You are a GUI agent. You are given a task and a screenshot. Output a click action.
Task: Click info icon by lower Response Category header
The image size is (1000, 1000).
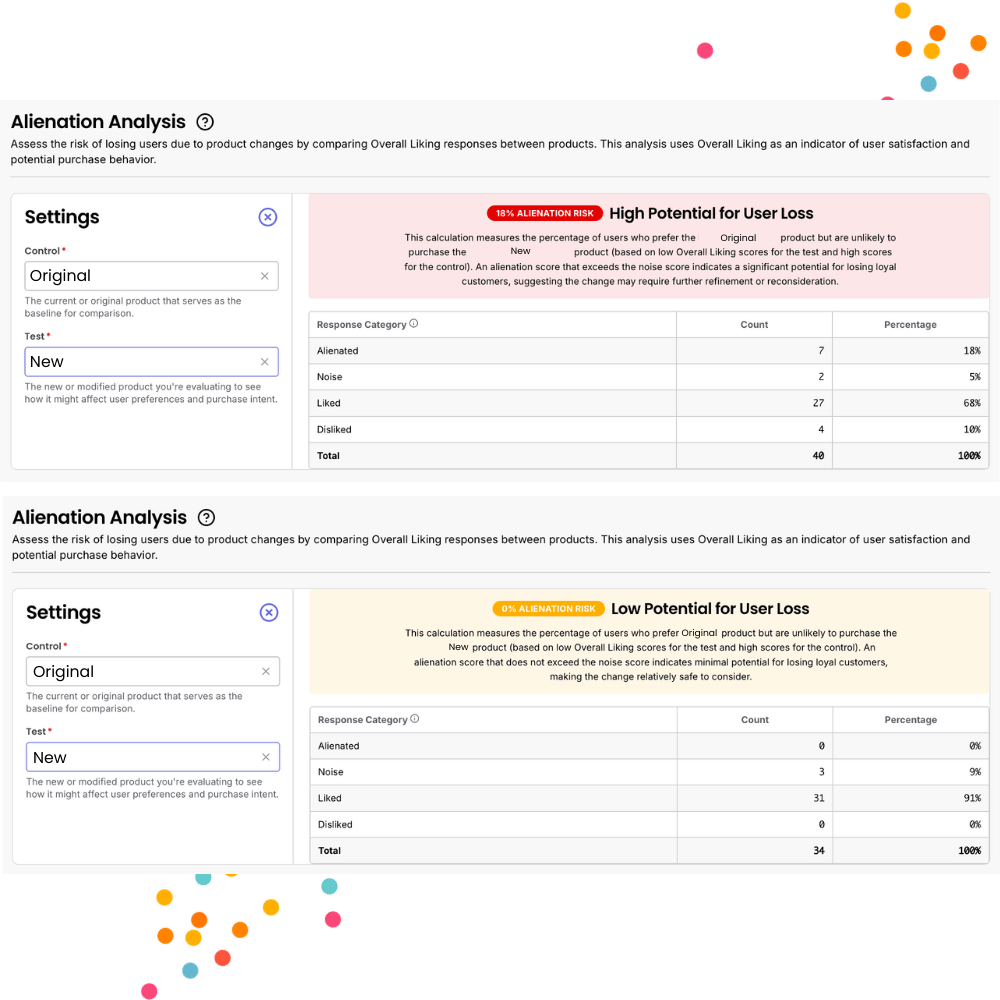[415, 719]
